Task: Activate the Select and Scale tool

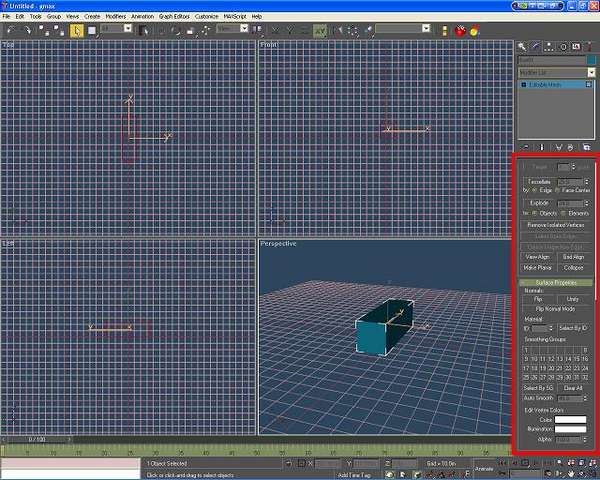Action: tap(191, 31)
